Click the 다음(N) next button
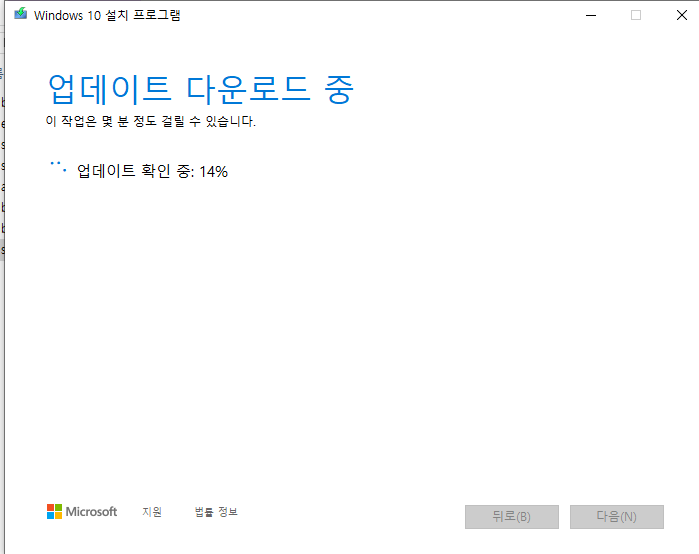Screen dimensions: 699x554 pyautogui.click(x=617, y=517)
